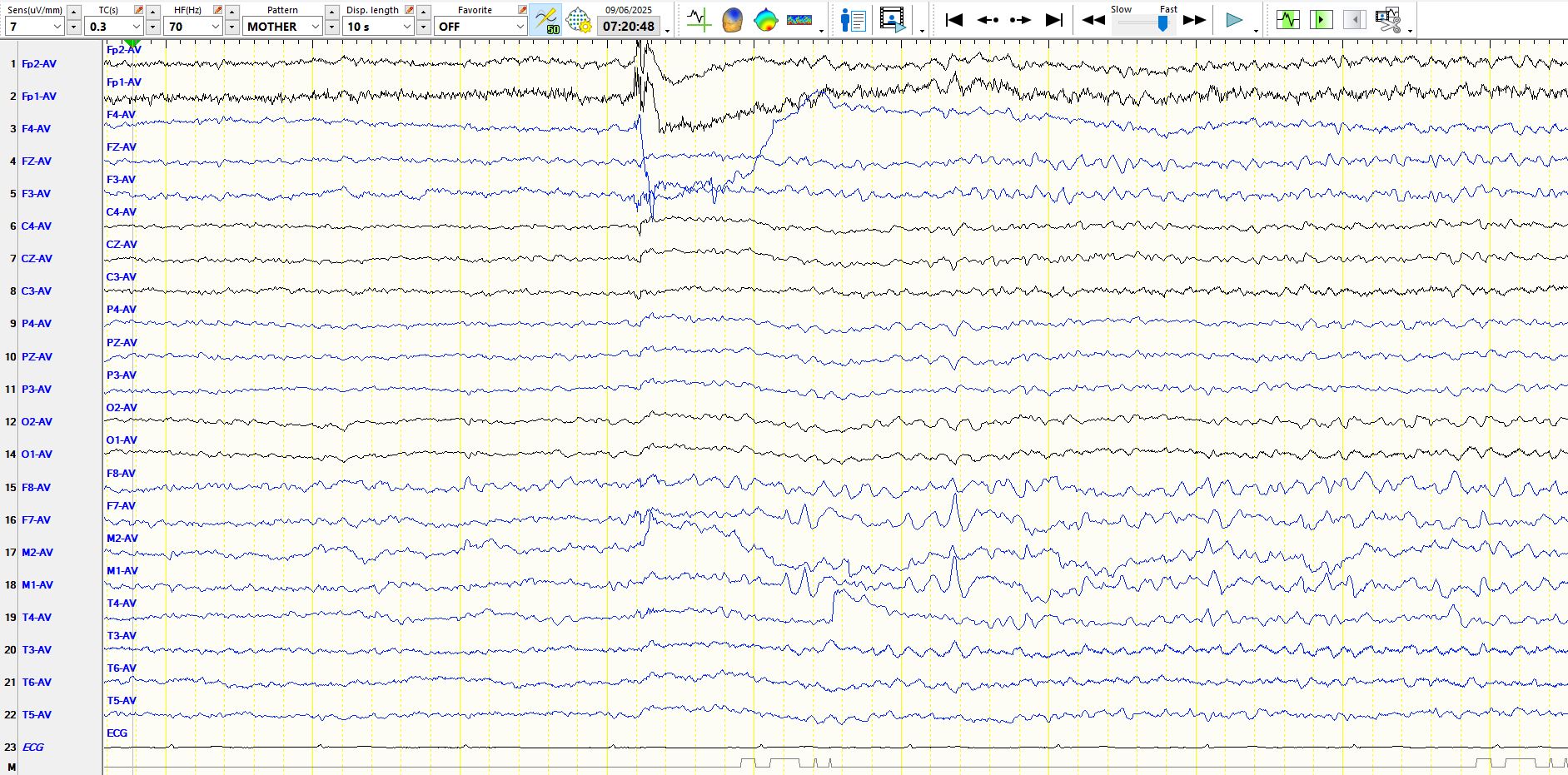This screenshot has width=1568, height=775.
Task: Click the fast-forward double-arrow button
Action: click(x=1194, y=20)
